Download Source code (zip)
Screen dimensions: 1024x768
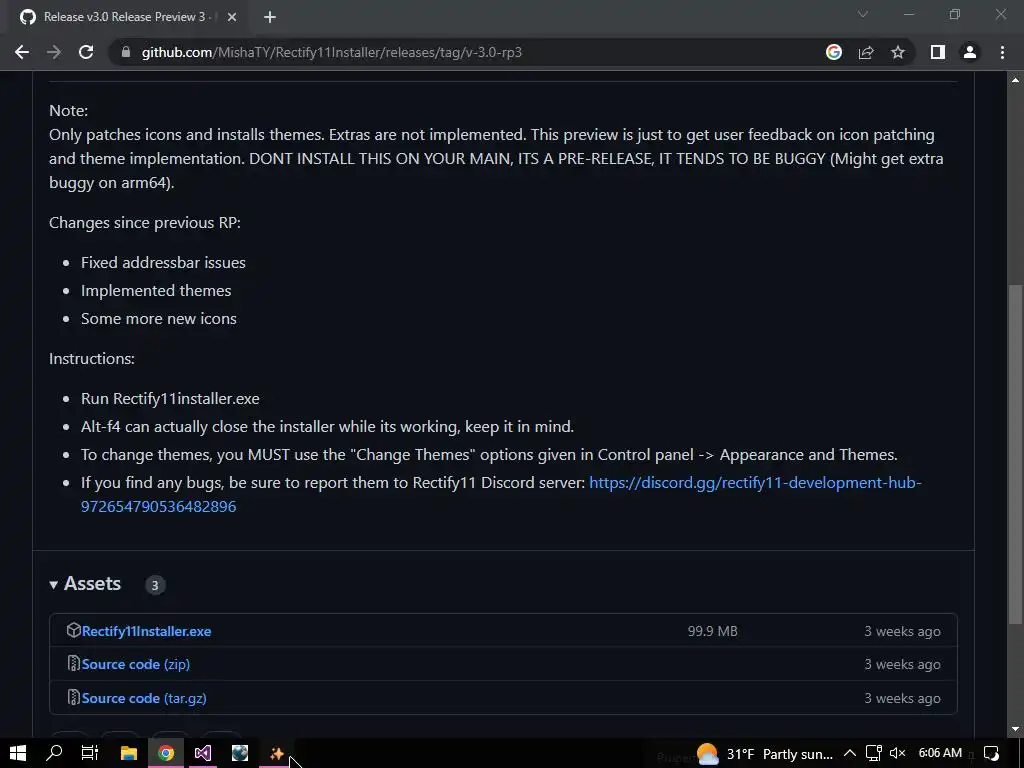[x=136, y=664]
